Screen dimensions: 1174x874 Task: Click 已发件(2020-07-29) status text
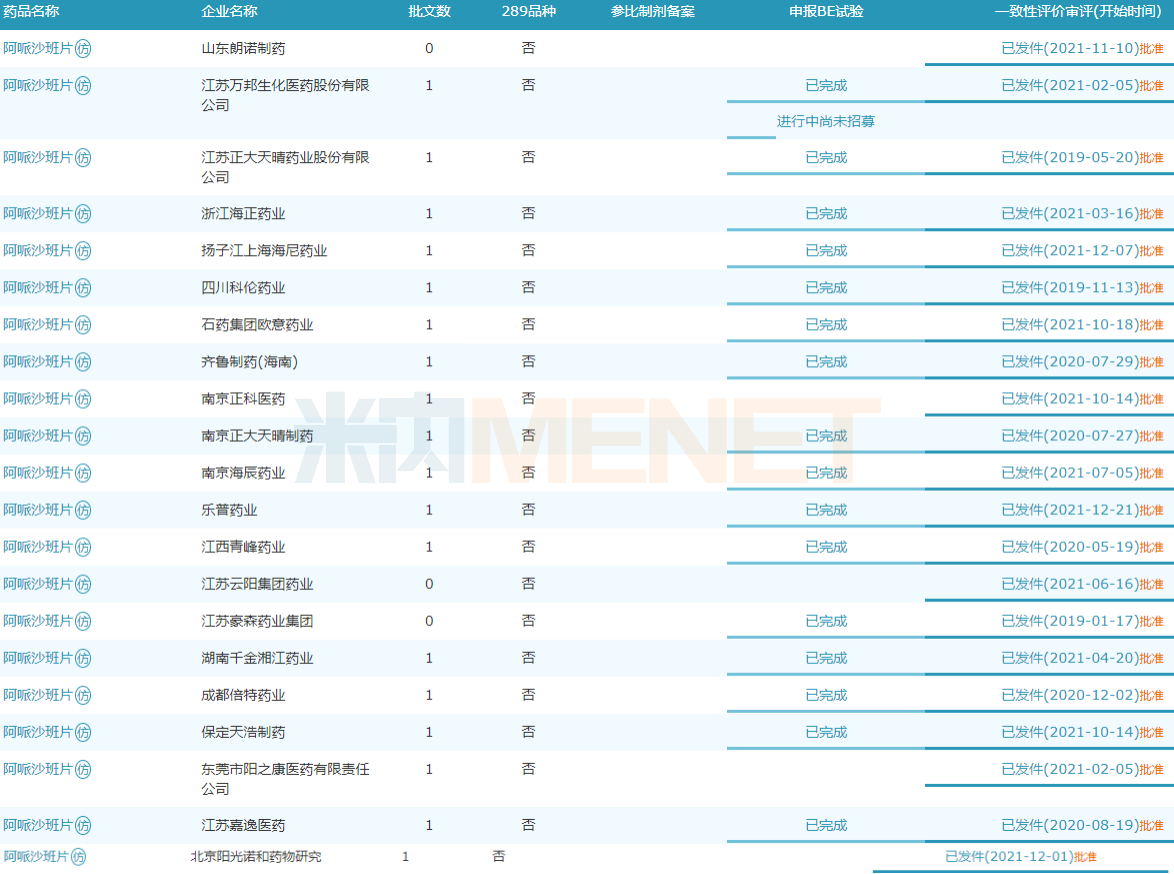[1070, 362]
